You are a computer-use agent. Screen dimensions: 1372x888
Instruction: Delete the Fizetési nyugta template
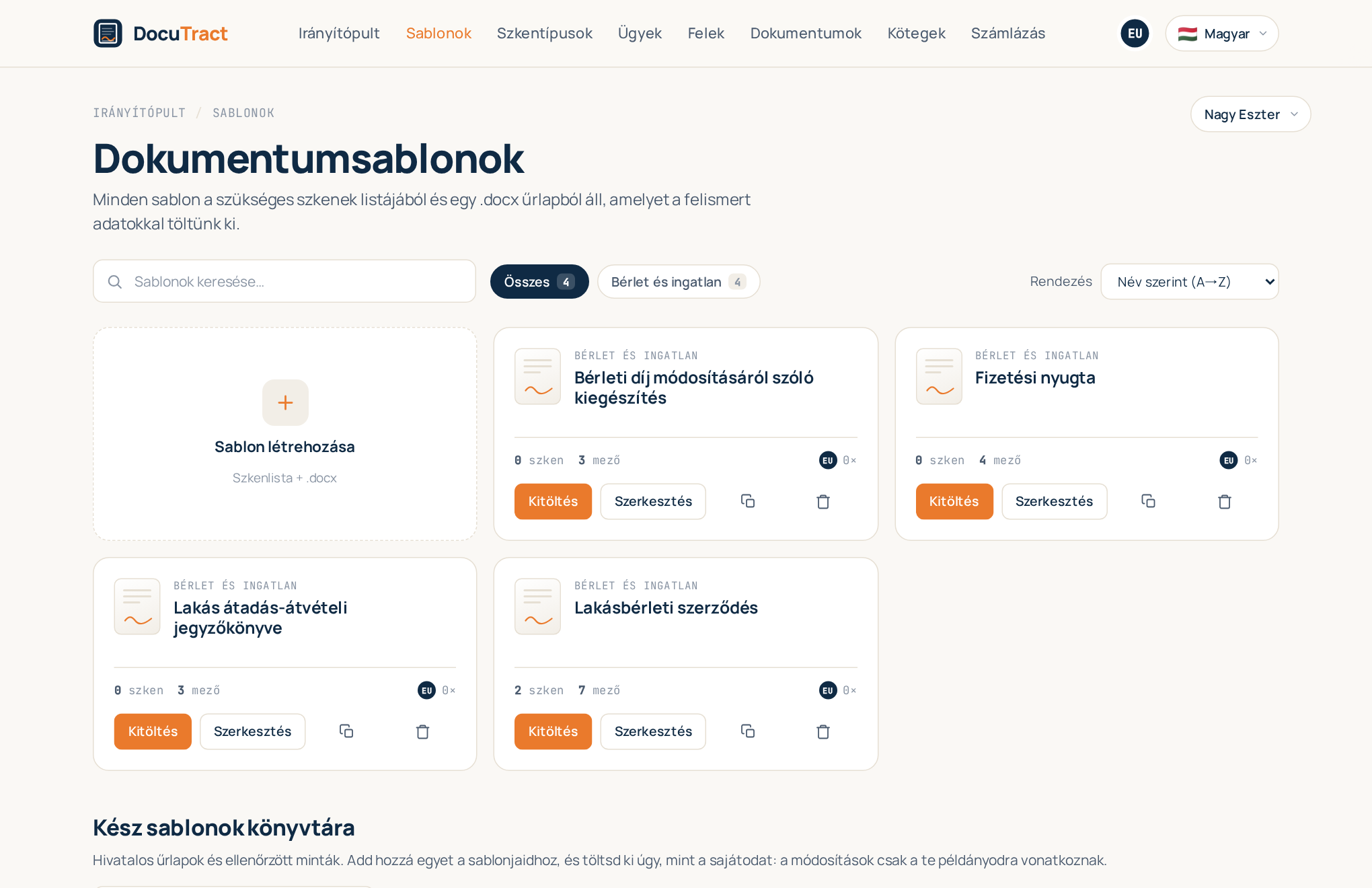1225,501
